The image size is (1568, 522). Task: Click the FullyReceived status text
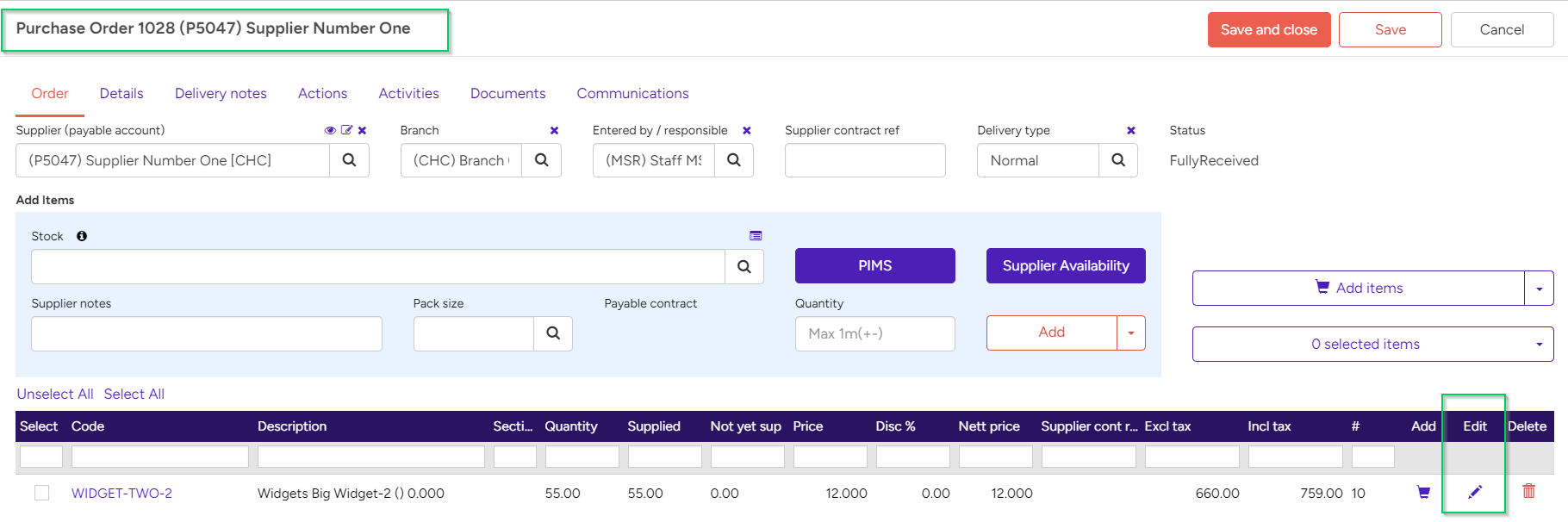click(x=1214, y=160)
